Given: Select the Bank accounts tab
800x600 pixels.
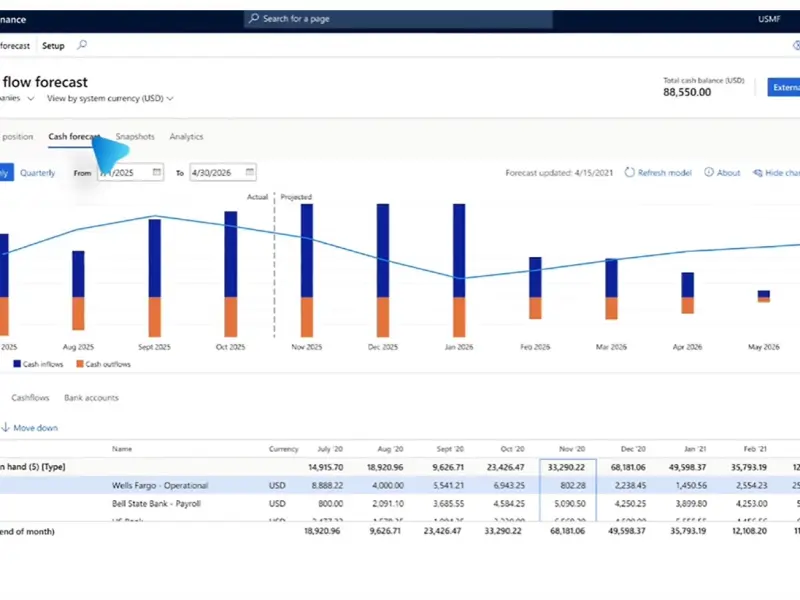Looking at the screenshot, I should click(91, 398).
